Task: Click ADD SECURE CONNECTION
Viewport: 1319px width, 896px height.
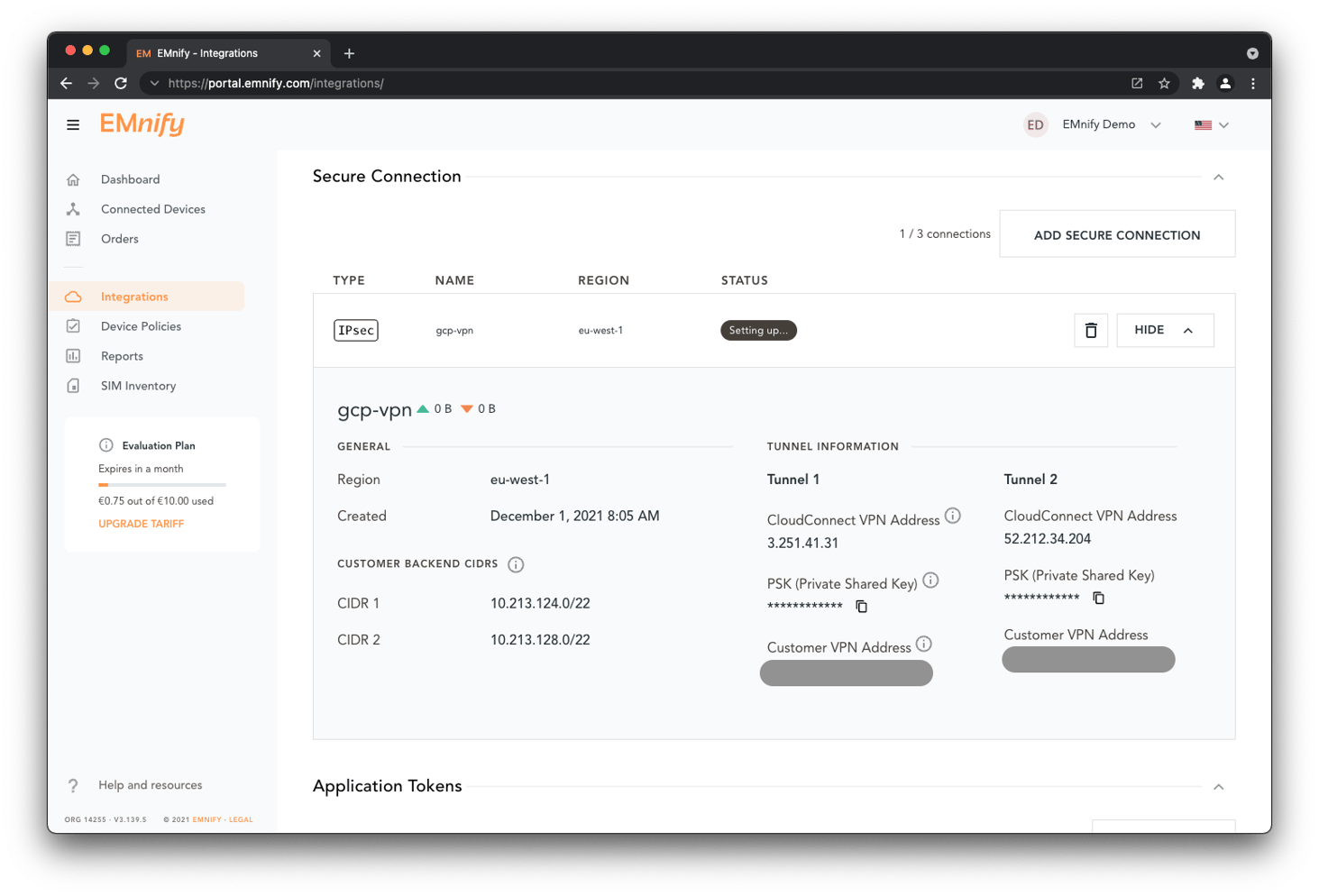Action: 1117,234
